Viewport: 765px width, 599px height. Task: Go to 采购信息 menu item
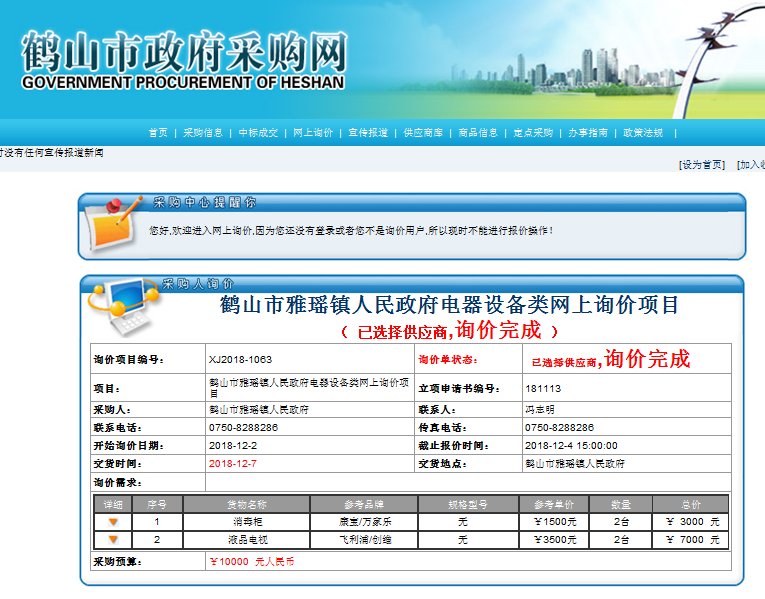pyautogui.click(x=203, y=133)
